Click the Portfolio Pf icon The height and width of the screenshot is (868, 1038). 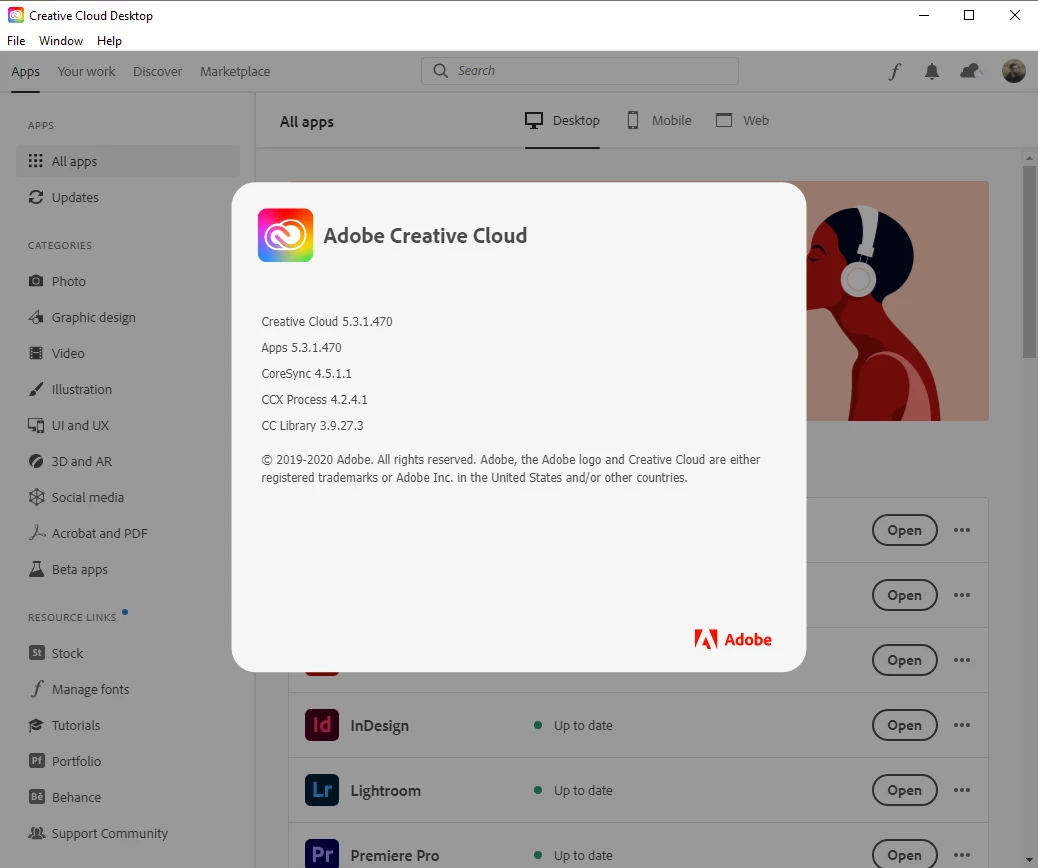[x=37, y=761]
